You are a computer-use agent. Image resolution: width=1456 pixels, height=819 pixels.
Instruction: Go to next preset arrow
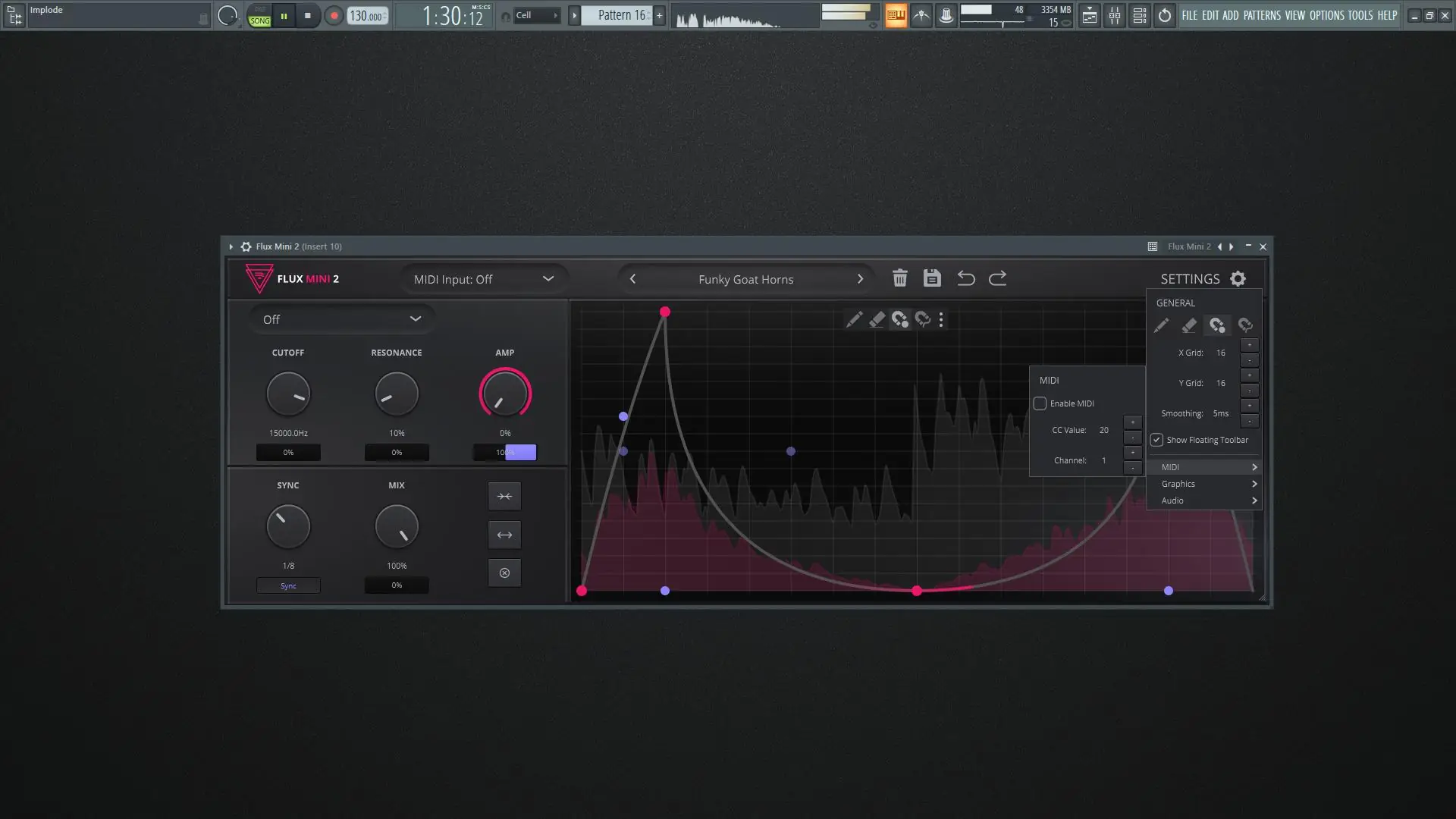(x=860, y=279)
